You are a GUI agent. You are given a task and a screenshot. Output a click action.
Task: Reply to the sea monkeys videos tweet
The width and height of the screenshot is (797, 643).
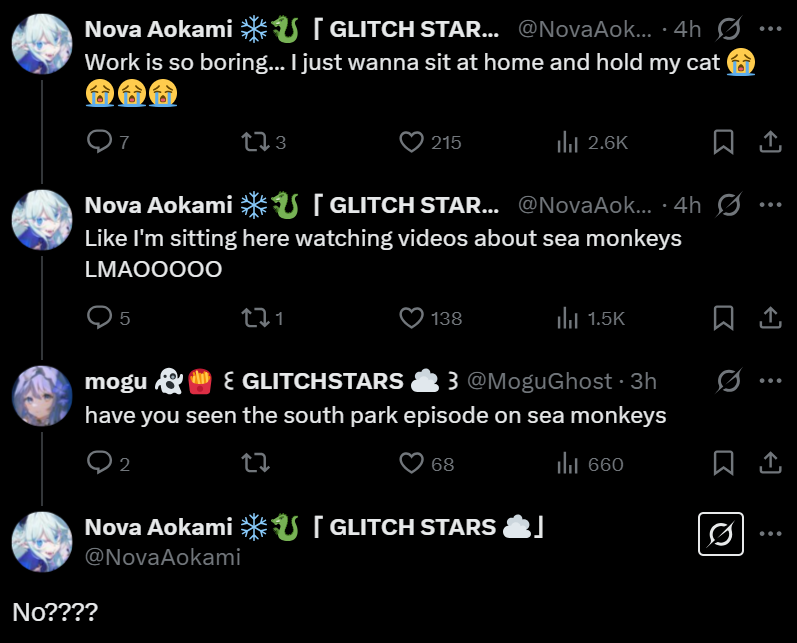(100, 318)
